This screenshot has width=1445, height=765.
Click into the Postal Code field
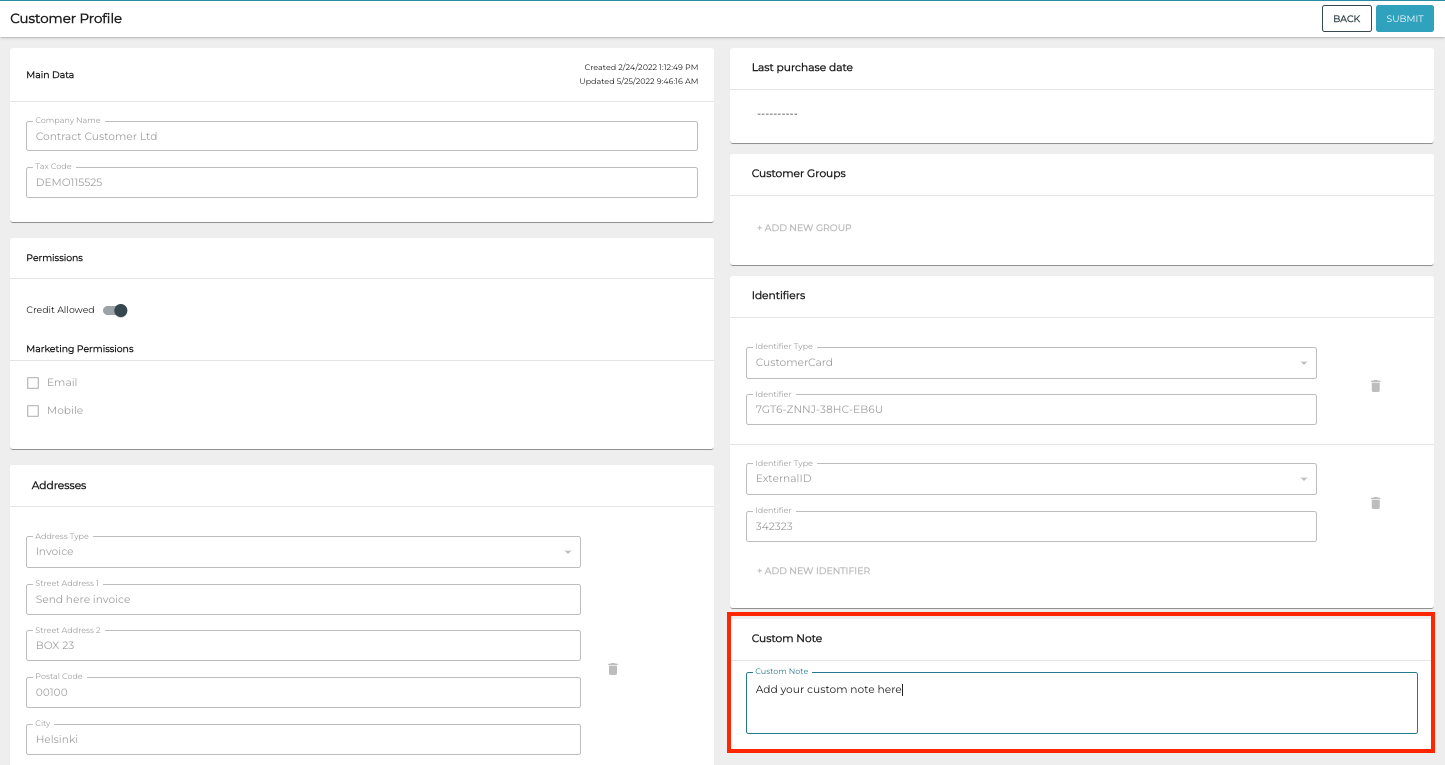[303, 692]
